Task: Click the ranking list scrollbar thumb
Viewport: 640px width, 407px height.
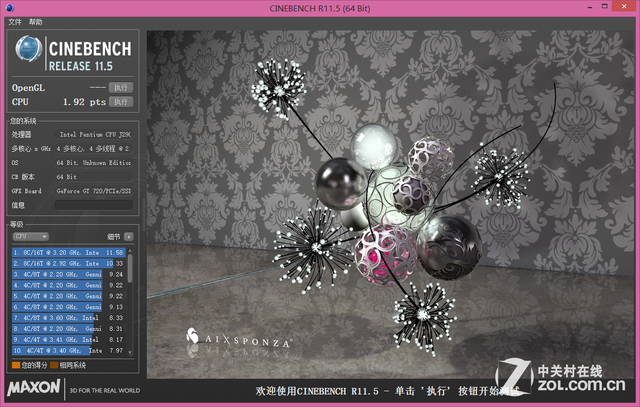Action: [130, 268]
